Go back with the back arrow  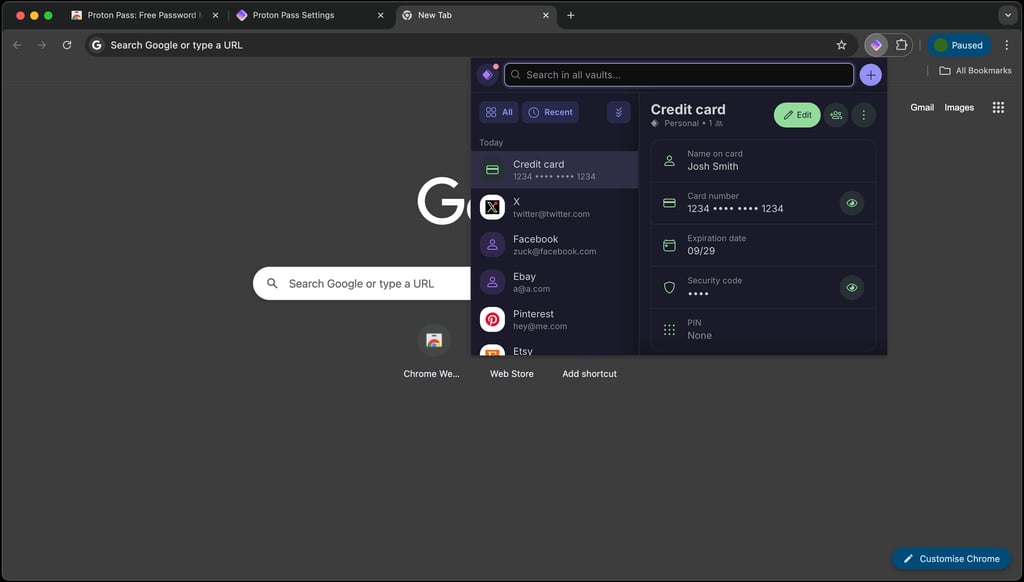pyautogui.click(x=18, y=45)
